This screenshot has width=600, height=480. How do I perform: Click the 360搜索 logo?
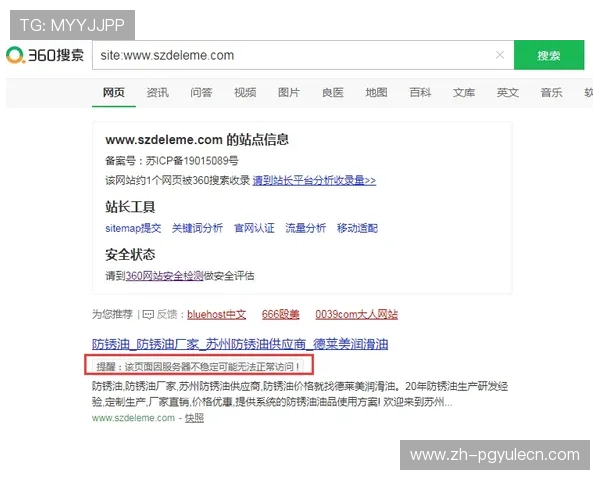point(45,55)
